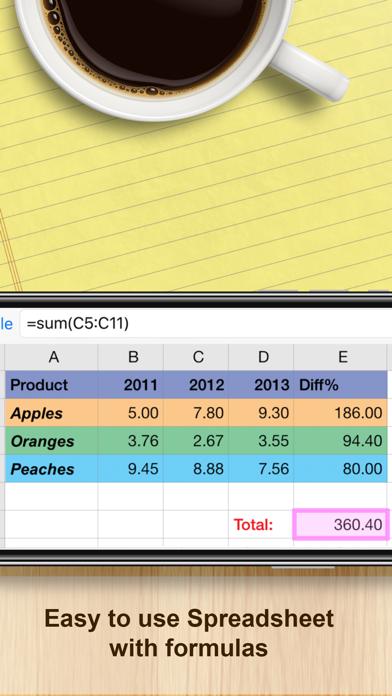Select column C header
Image resolution: width=392 pixels, height=696 pixels.
tap(196, 357)
